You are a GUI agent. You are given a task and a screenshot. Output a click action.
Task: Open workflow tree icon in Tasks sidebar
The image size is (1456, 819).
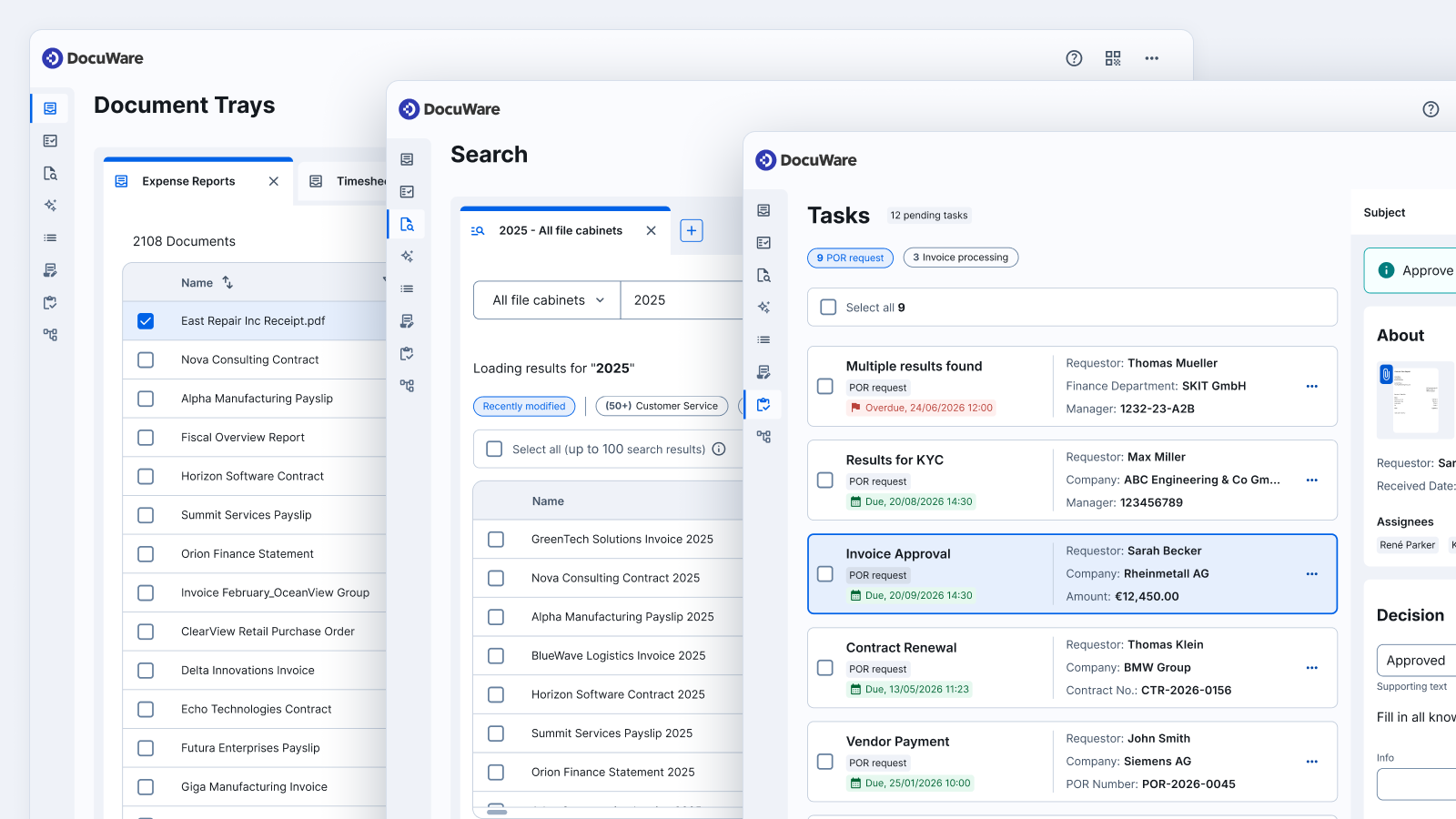pos(763,437)
